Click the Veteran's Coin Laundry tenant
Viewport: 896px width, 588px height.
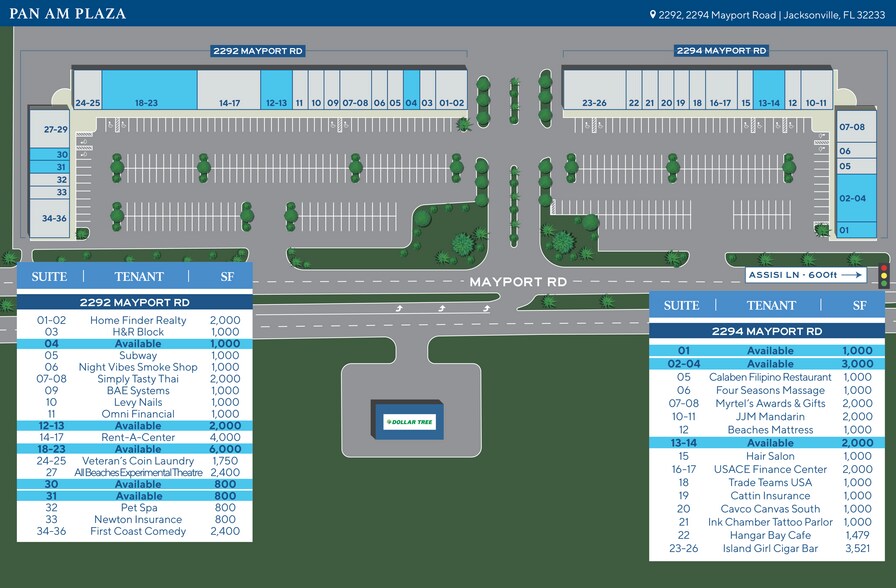(138, 461)
